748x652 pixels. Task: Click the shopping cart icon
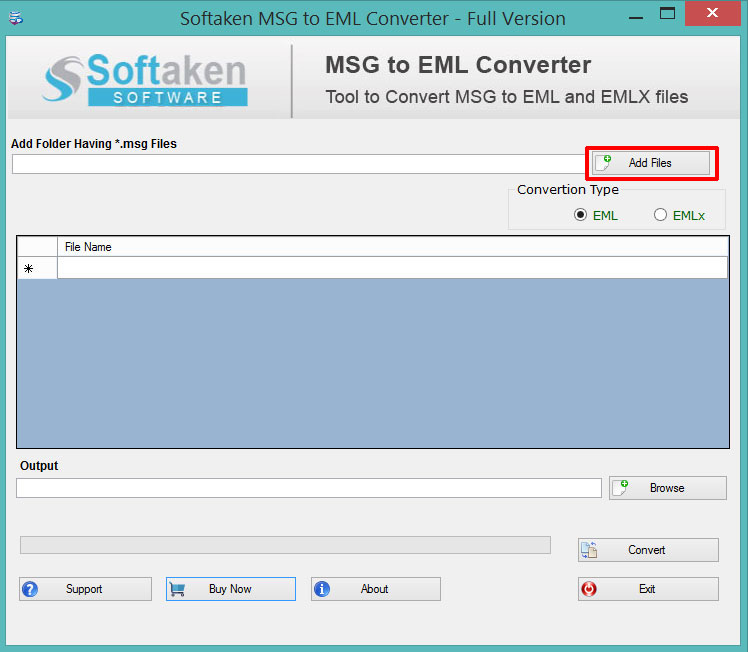177,590
